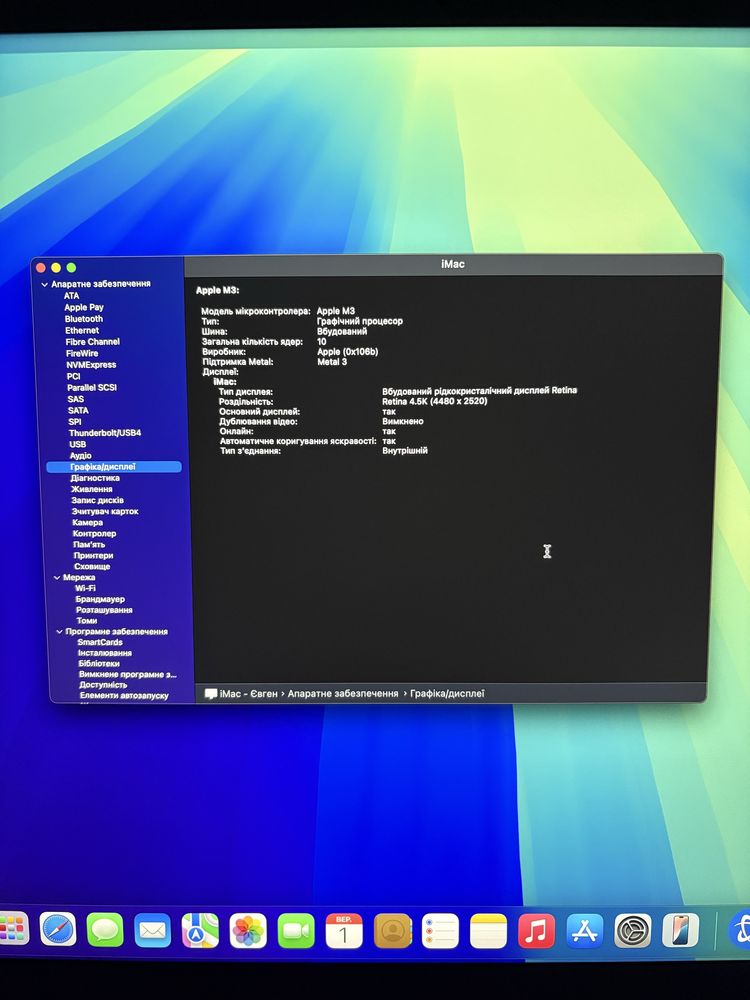Click iMac – Євген in the path bar
Viewport: 750px width, 1000px height.
pos(249,694)
